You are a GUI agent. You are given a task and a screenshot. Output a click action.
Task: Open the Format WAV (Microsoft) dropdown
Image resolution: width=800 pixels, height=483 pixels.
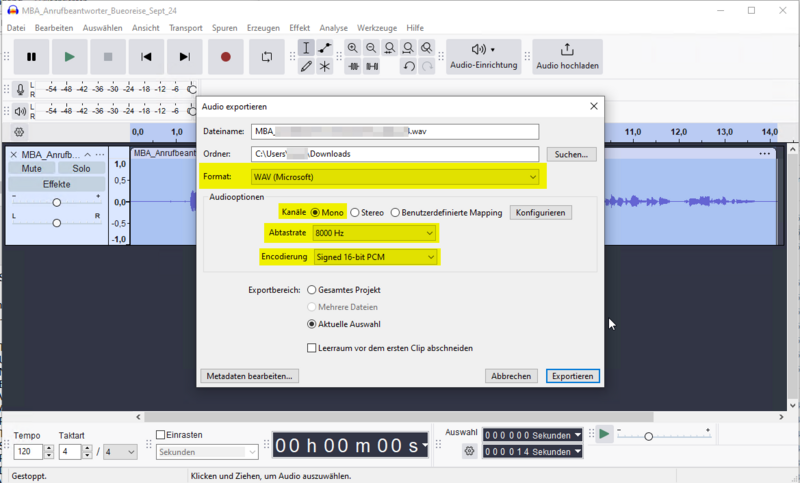click(x=395, y=177)
